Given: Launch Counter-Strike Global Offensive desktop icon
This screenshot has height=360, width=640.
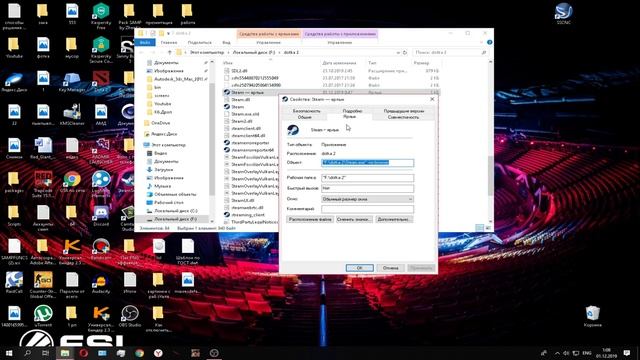Looking at the screenshot, I should [x=43, y=285].
